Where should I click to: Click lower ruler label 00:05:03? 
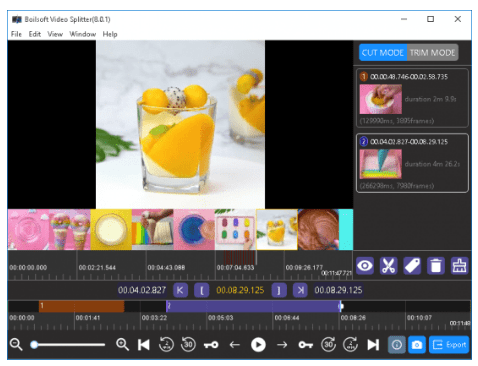coord(220,318)
